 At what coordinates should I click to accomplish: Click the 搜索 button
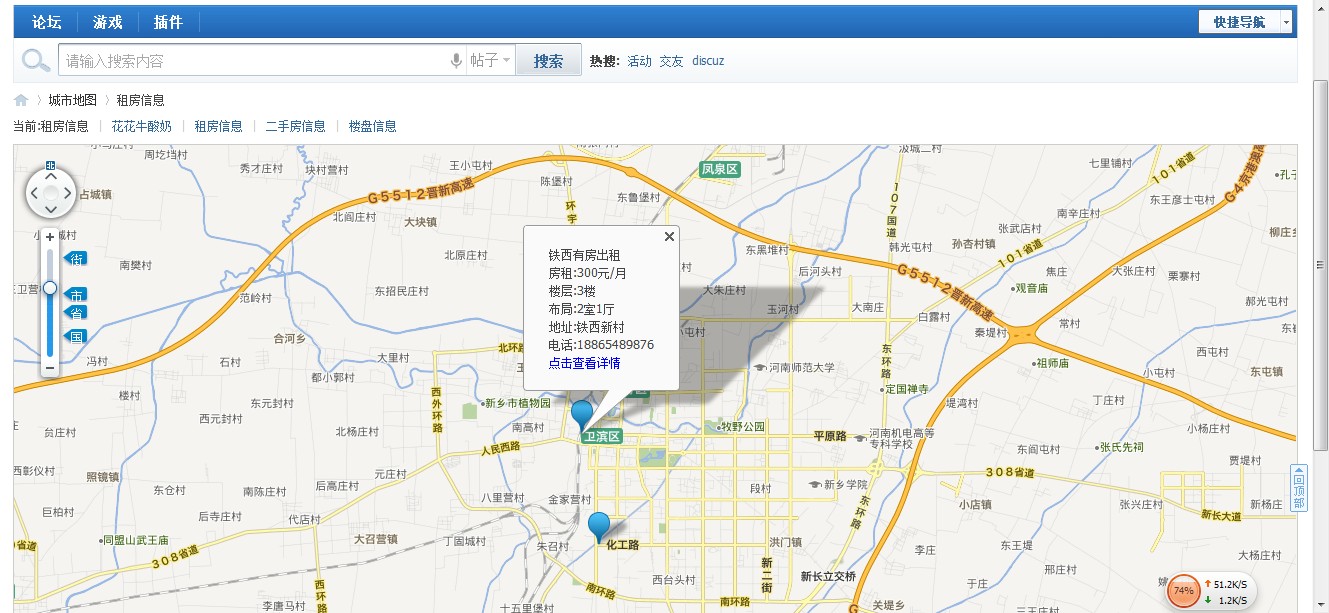click(x=548, y=61)
